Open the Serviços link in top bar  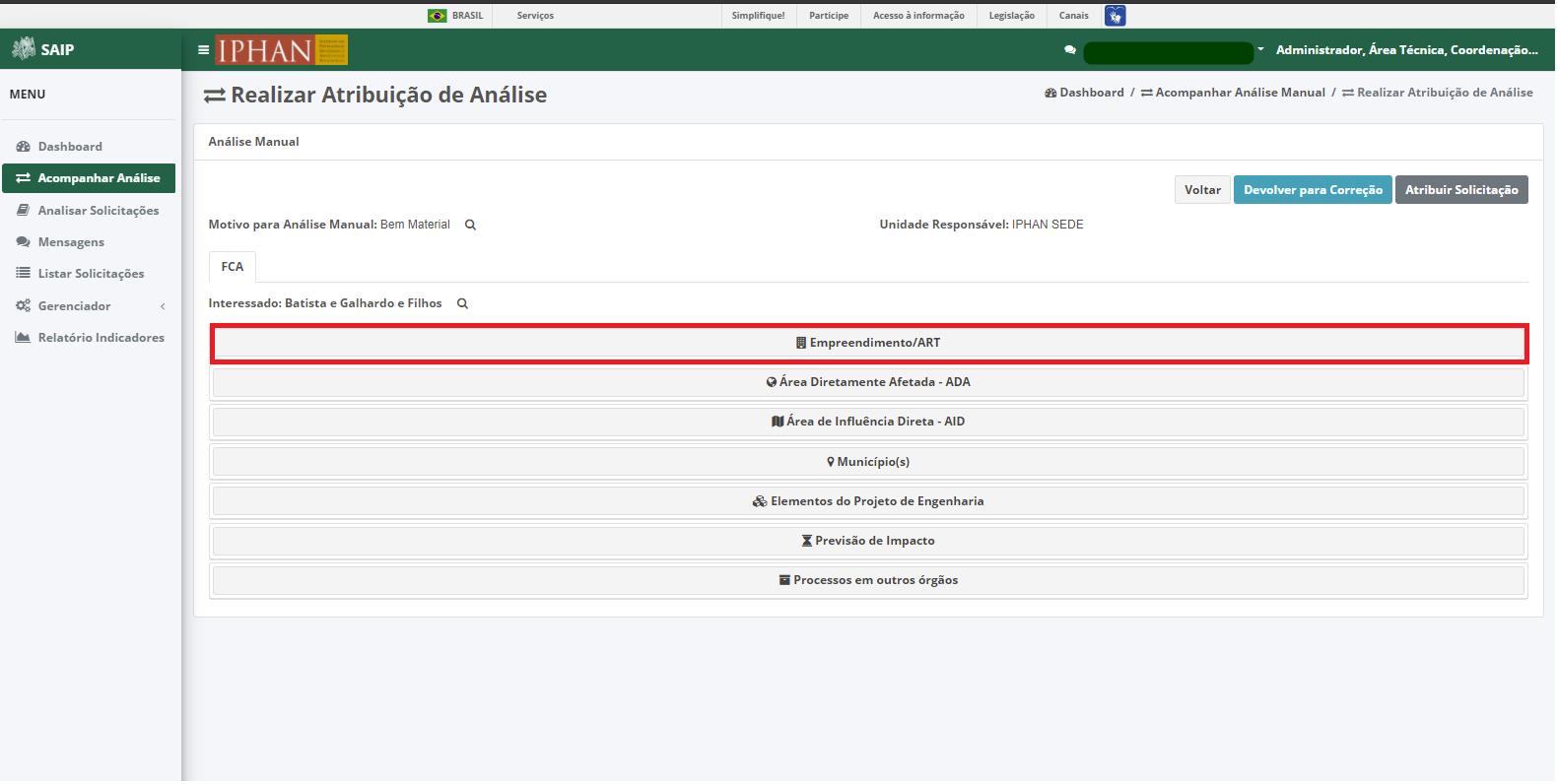[535, 16]
